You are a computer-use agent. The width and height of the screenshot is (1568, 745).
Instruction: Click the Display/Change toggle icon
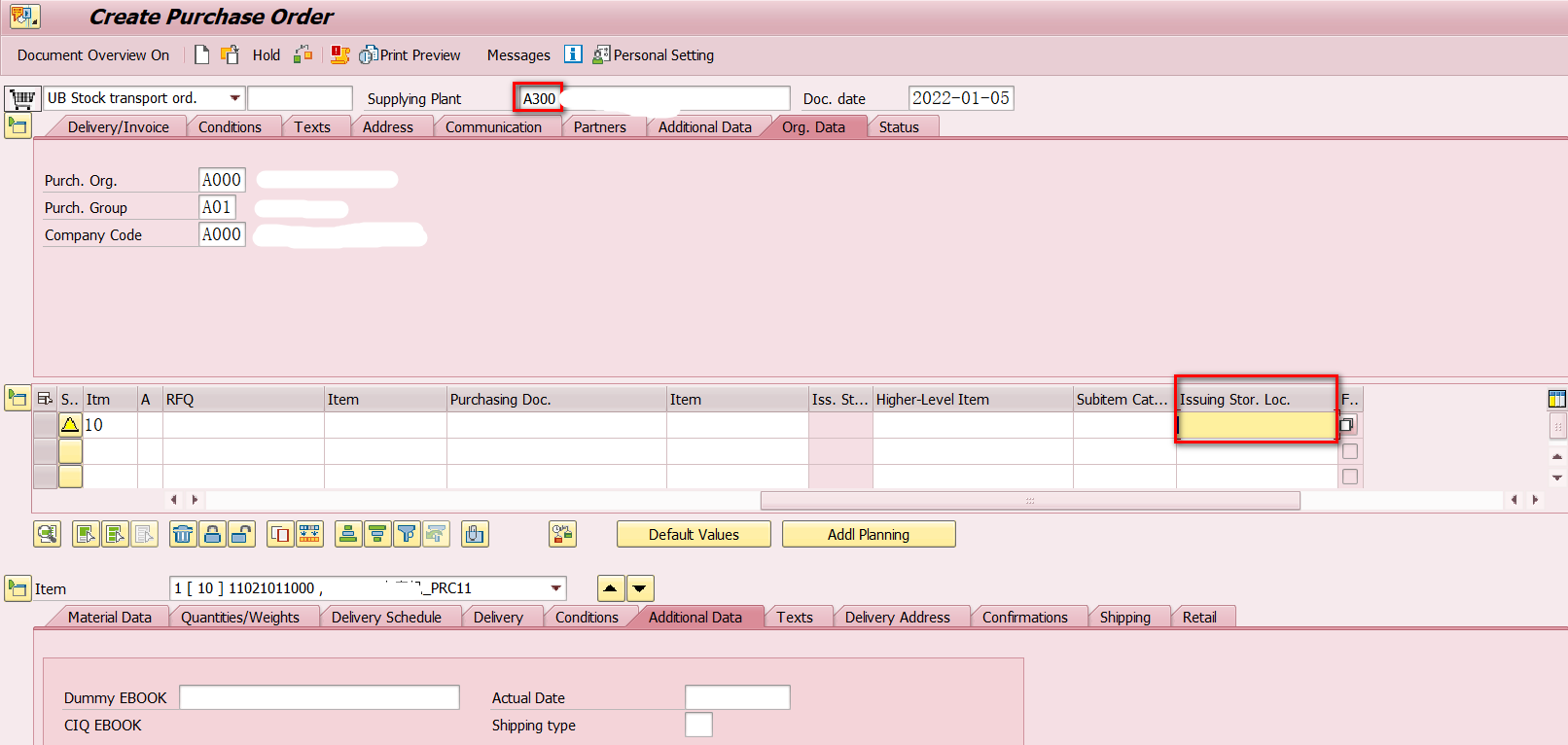coord(303,54)
